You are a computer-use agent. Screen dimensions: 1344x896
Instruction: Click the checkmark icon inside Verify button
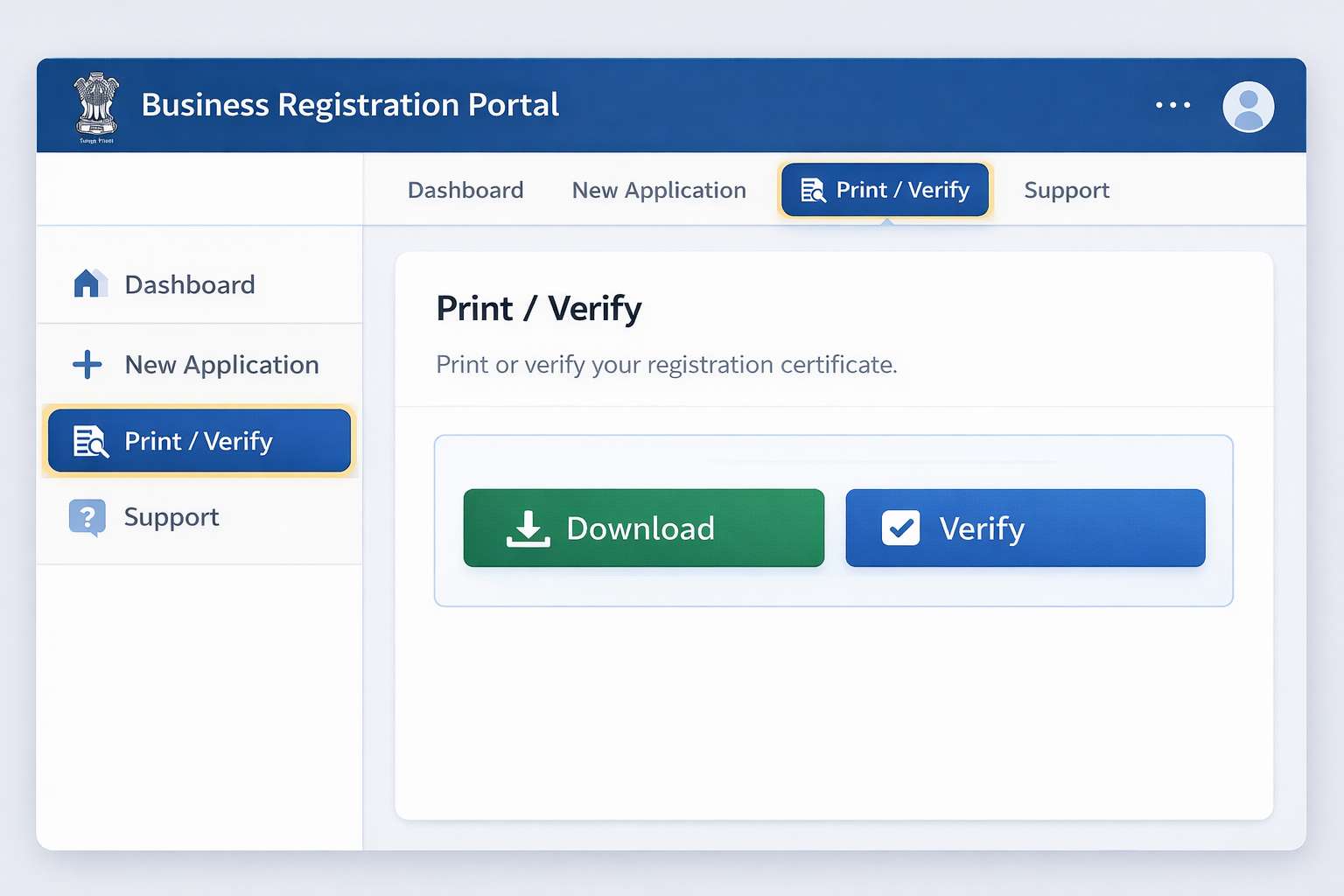pos(900,527)
